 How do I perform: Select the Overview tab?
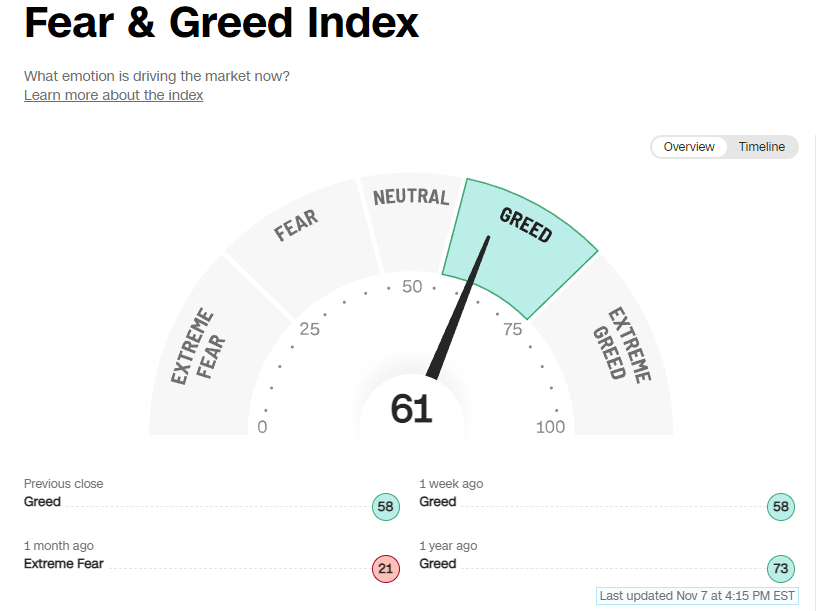pos(689,147)
